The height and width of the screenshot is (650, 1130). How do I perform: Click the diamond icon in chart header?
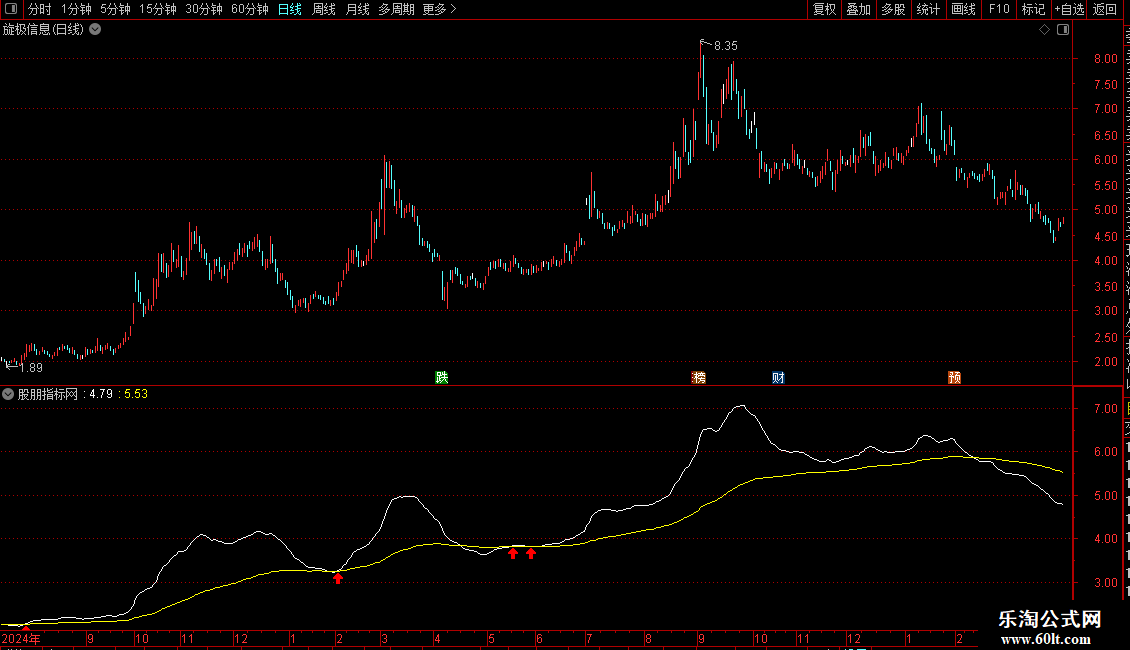(1044, 30)
